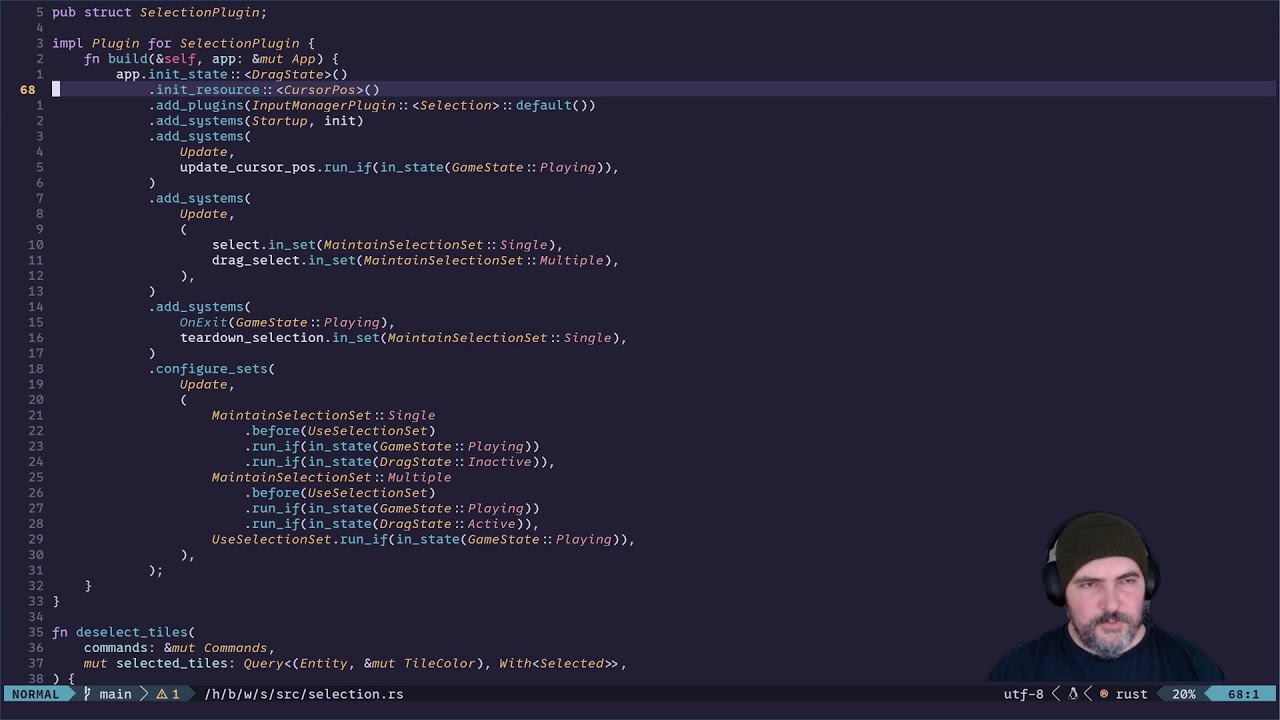Click InputManagerPlugin add_plugins line
This screenshot has height=720, width=1280.
point(372,105)
